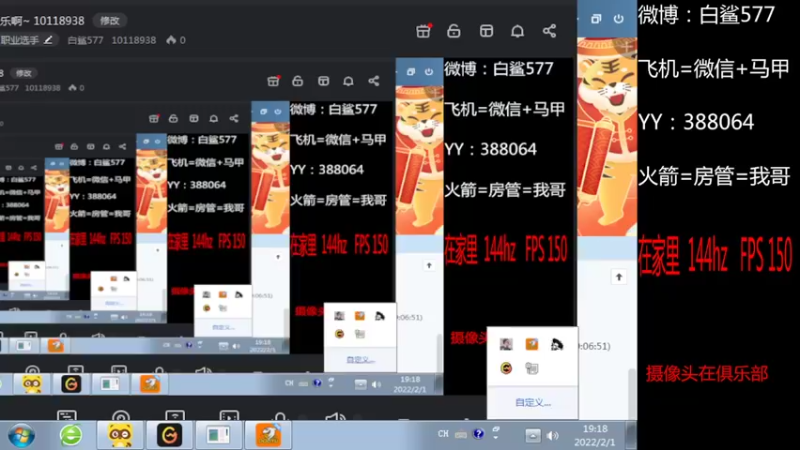Click the up-arrow button below the second-largest tiger image
Screen dimensions: 800x450
click(429, 265)
